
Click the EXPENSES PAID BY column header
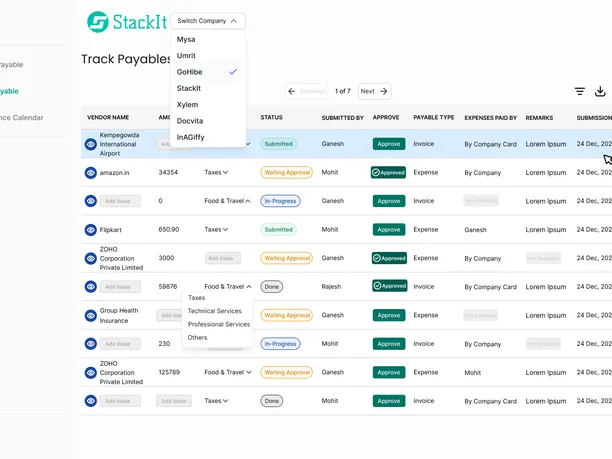[491, 117]
